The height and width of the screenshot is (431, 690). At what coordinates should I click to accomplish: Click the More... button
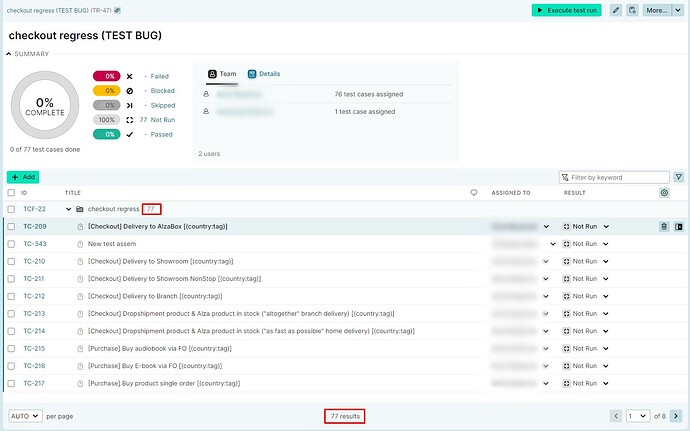(x=657, y=10)
